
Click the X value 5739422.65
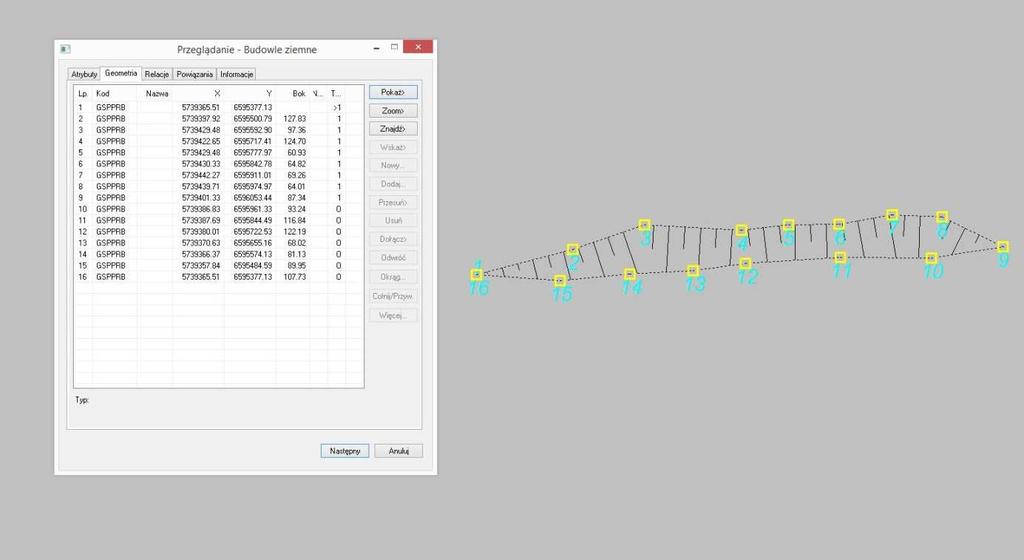(201, 141)
